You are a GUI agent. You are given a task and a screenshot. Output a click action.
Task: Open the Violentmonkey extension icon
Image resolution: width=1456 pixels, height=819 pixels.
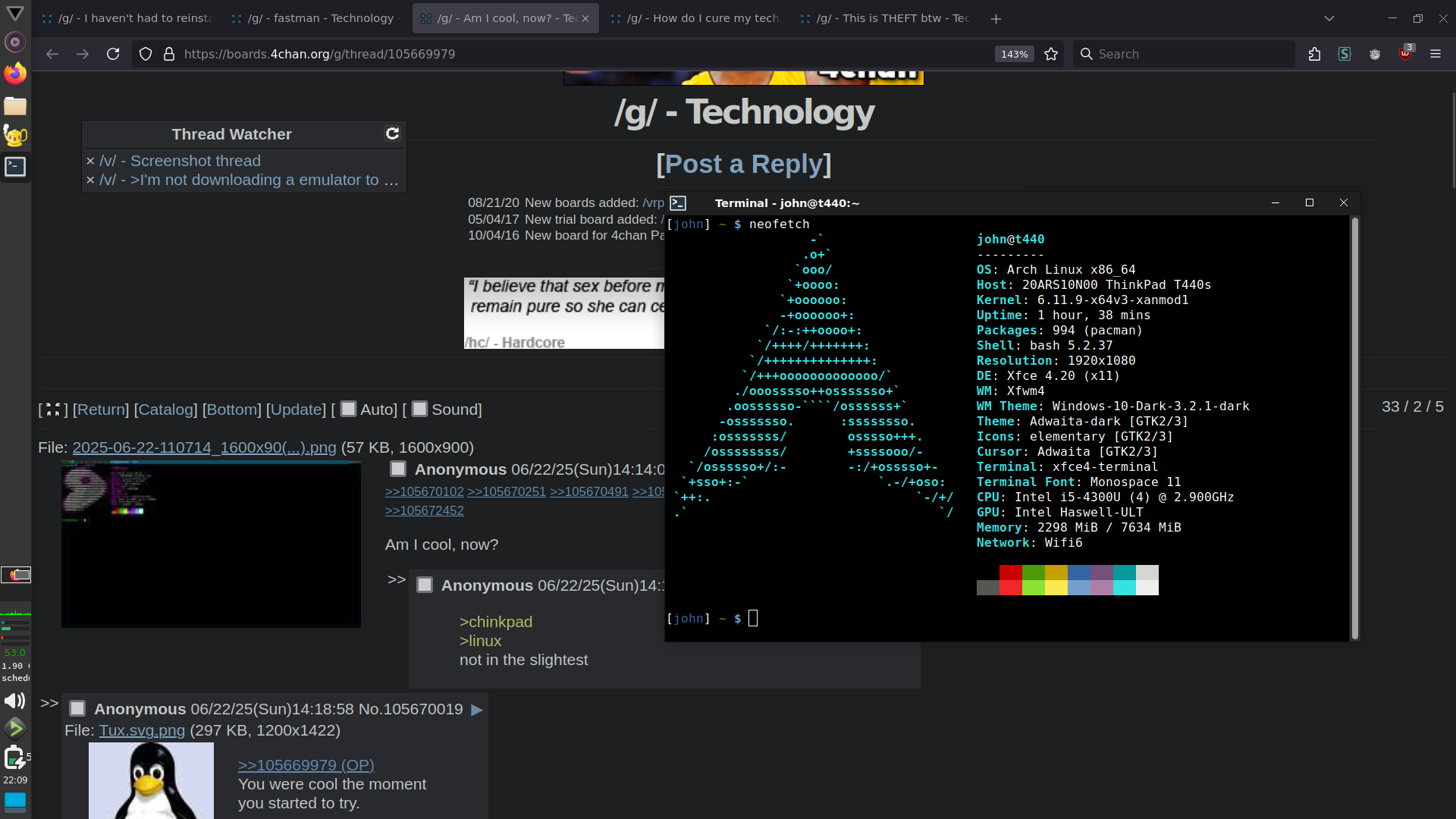tap(1375, 54)
